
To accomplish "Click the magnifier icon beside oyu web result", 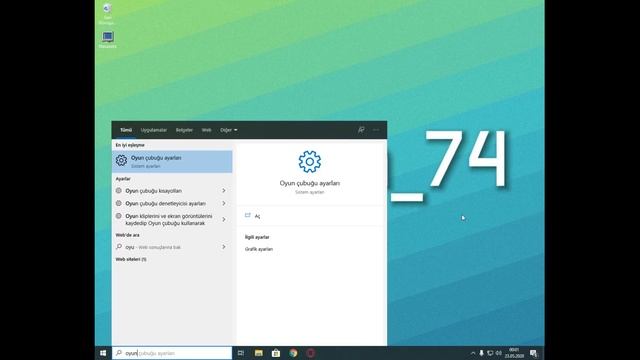I will (119, 247).
